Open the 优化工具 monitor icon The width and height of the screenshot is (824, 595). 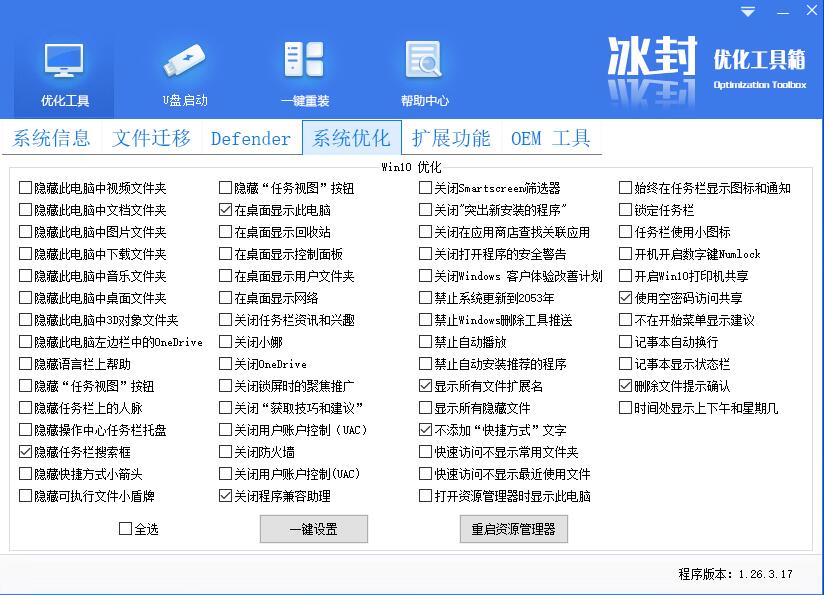(64, 64)
